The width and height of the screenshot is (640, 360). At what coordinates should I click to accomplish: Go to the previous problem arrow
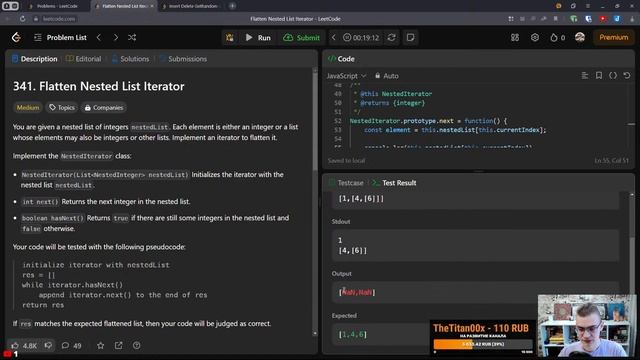[99, 38]
